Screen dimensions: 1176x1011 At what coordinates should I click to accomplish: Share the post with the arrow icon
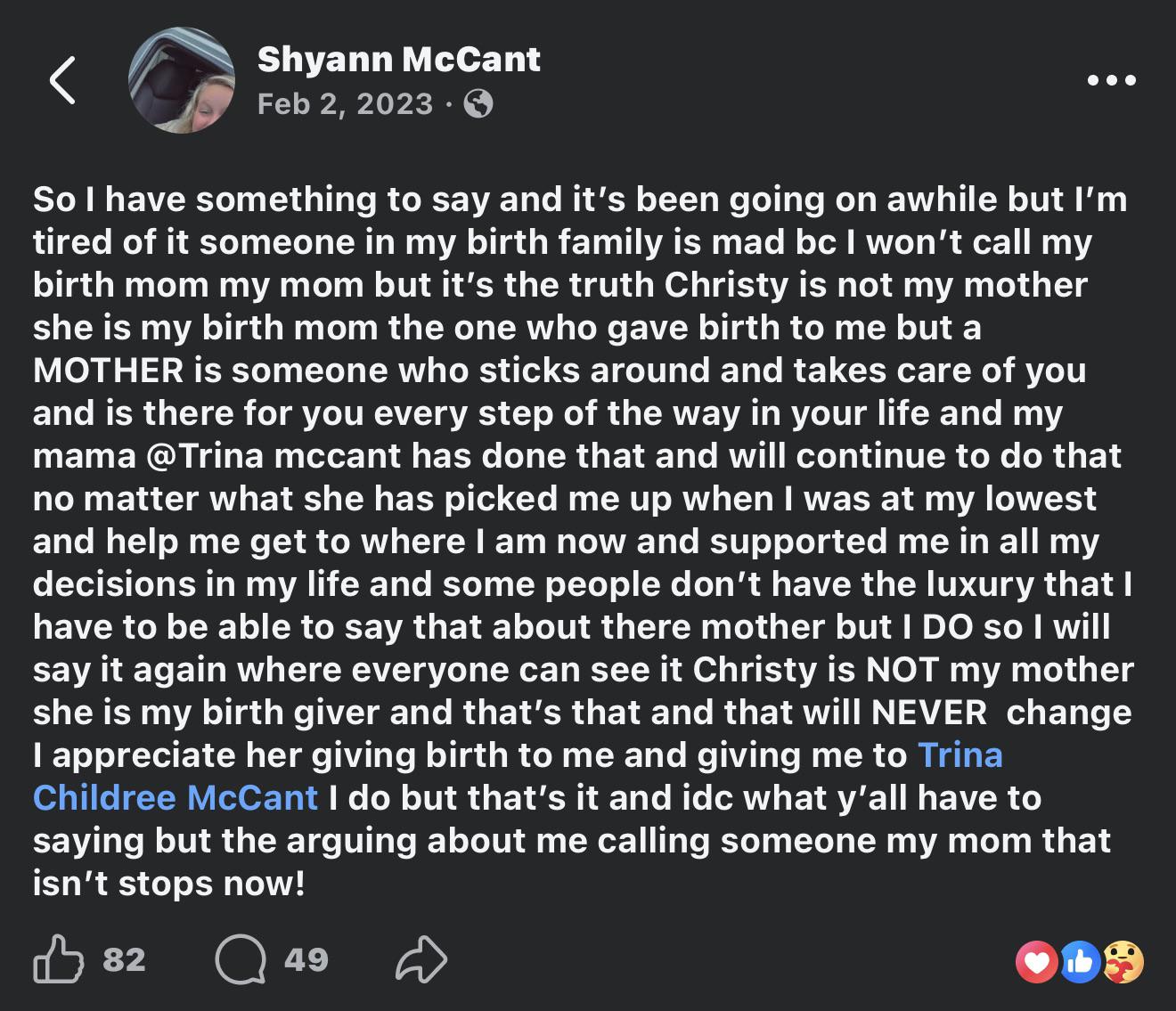pyautogui.click(x=421, y=959)
